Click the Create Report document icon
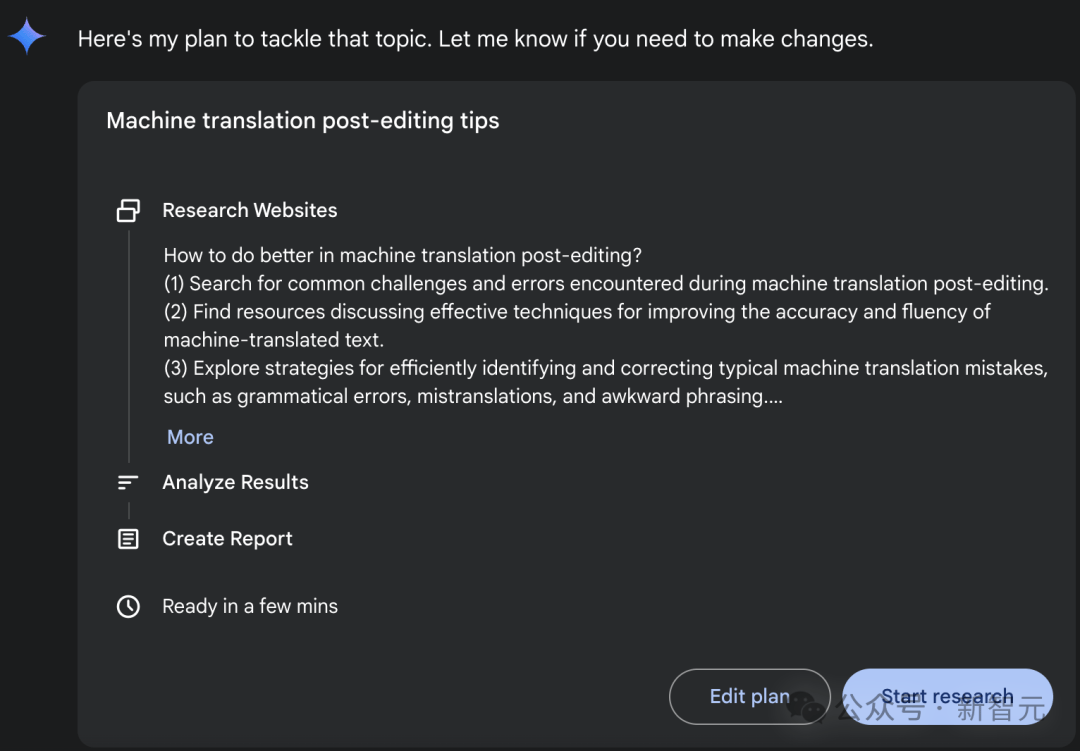This screenshot has width=1080, height=751. 128,539
